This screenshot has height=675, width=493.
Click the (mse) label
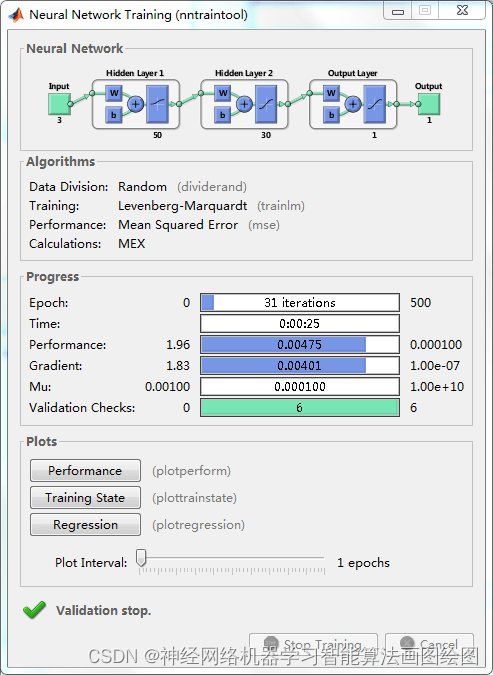[264, 225]
